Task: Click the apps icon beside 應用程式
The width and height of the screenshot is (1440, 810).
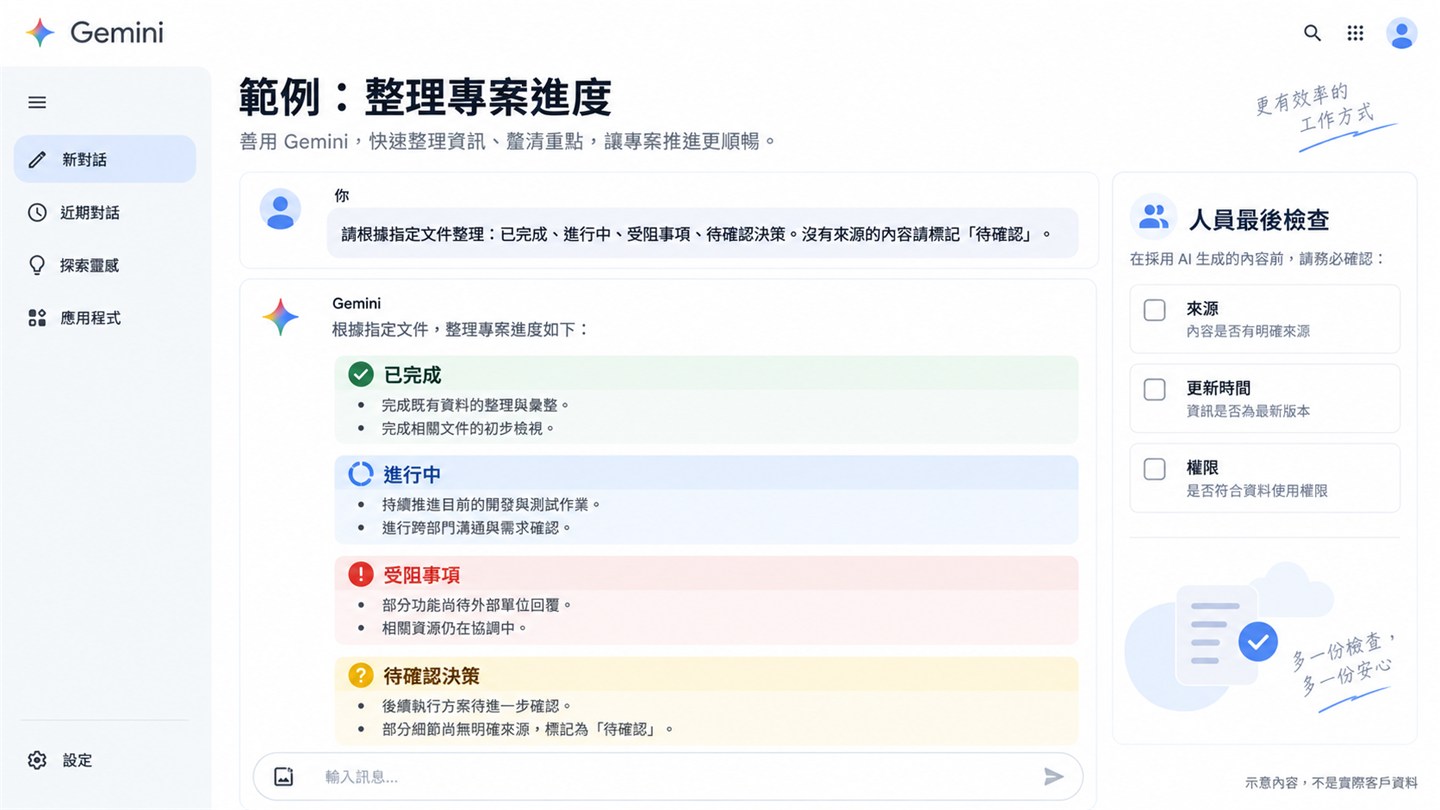Action: coord(37,318)
